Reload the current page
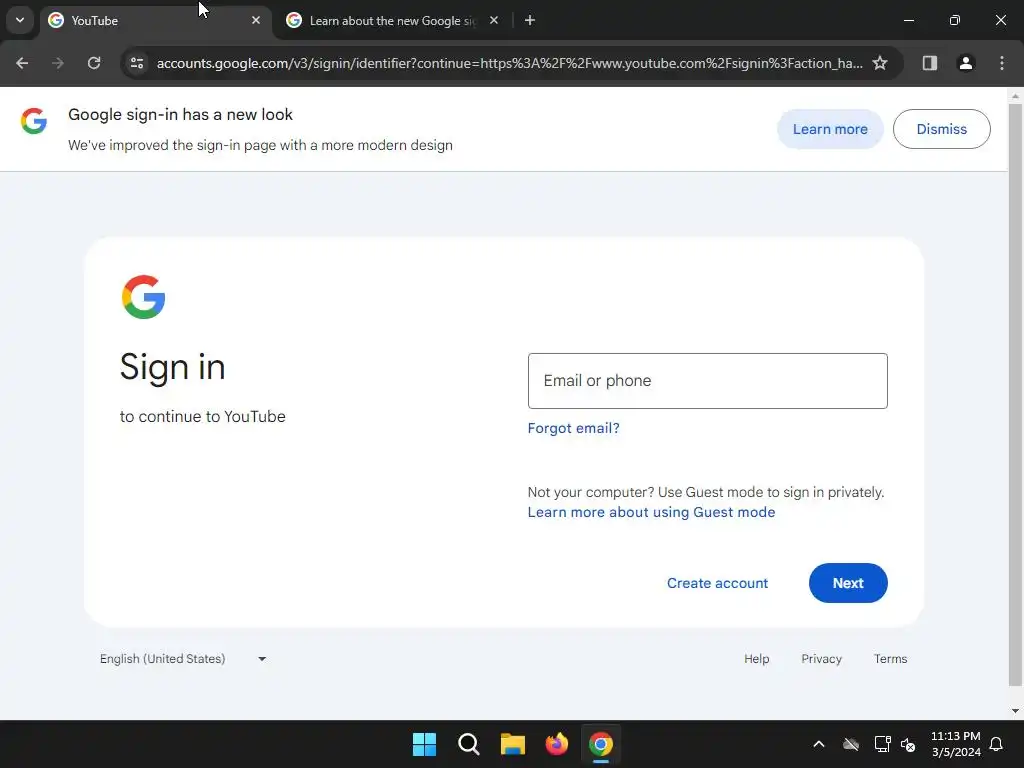 (94, 63)
